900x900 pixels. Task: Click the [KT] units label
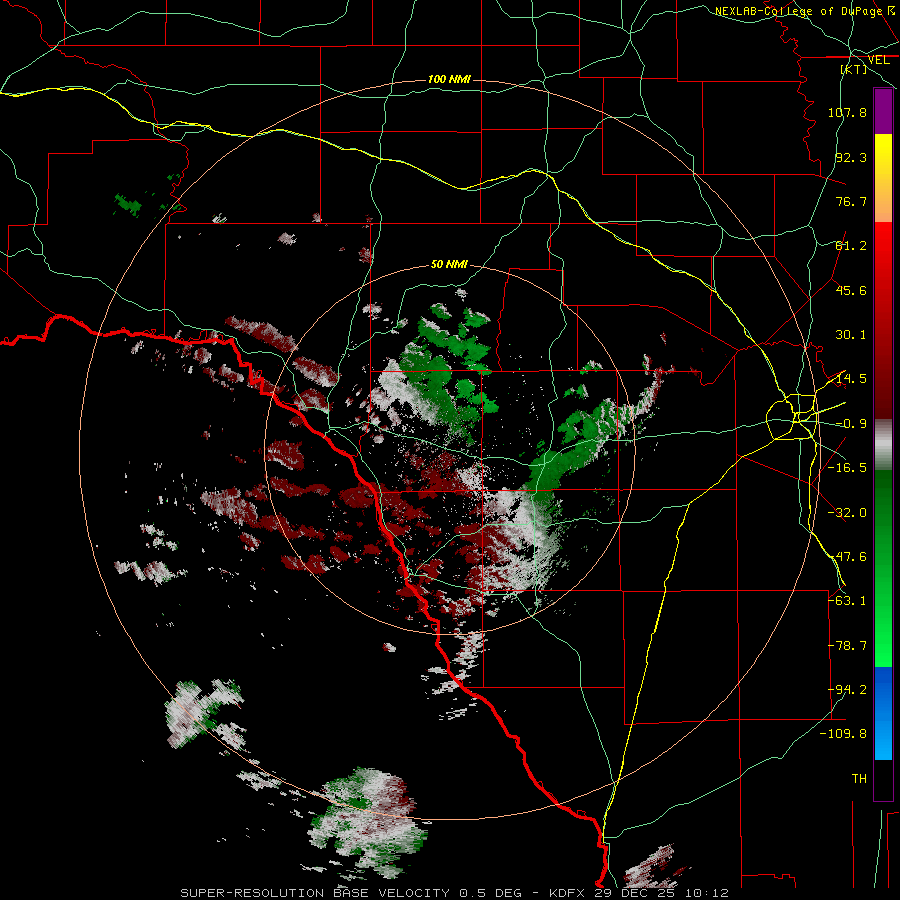coord(854,69)
